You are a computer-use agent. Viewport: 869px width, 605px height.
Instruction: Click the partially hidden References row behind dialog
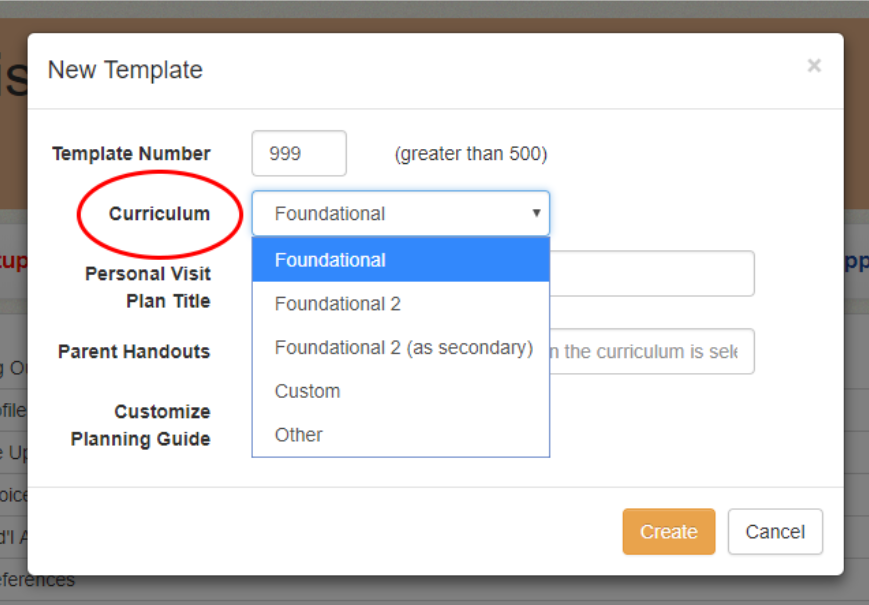click(x=38, y=580)
